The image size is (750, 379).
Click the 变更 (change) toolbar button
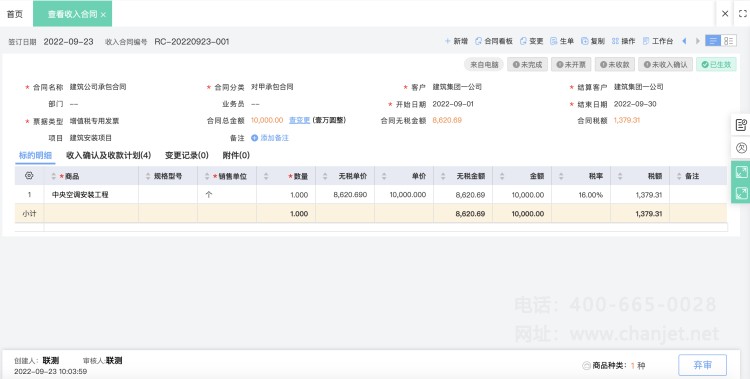pos(531,41)
